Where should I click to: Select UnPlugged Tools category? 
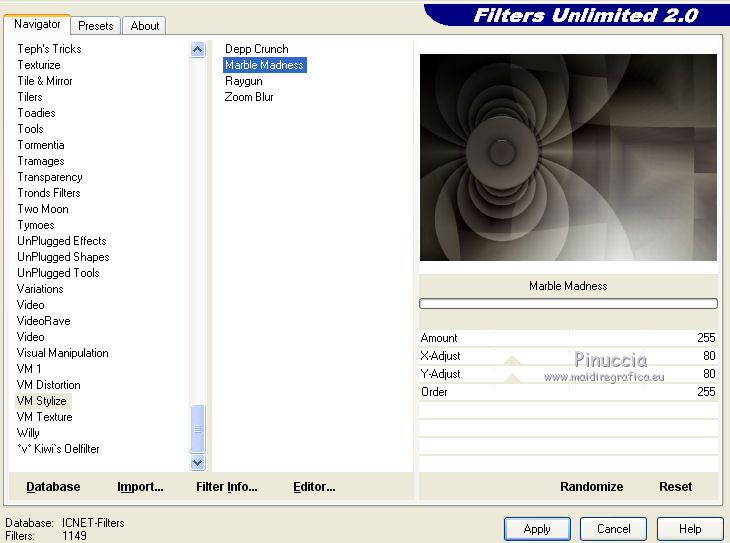click(x=58, y=273)
